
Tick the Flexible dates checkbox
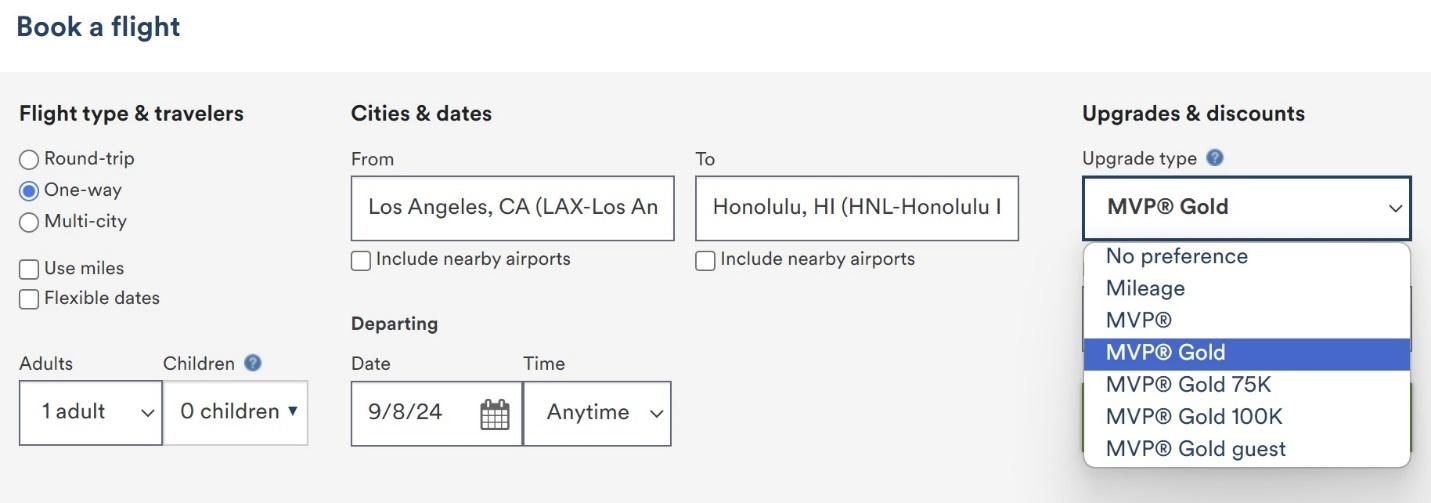tap(29, 299)
